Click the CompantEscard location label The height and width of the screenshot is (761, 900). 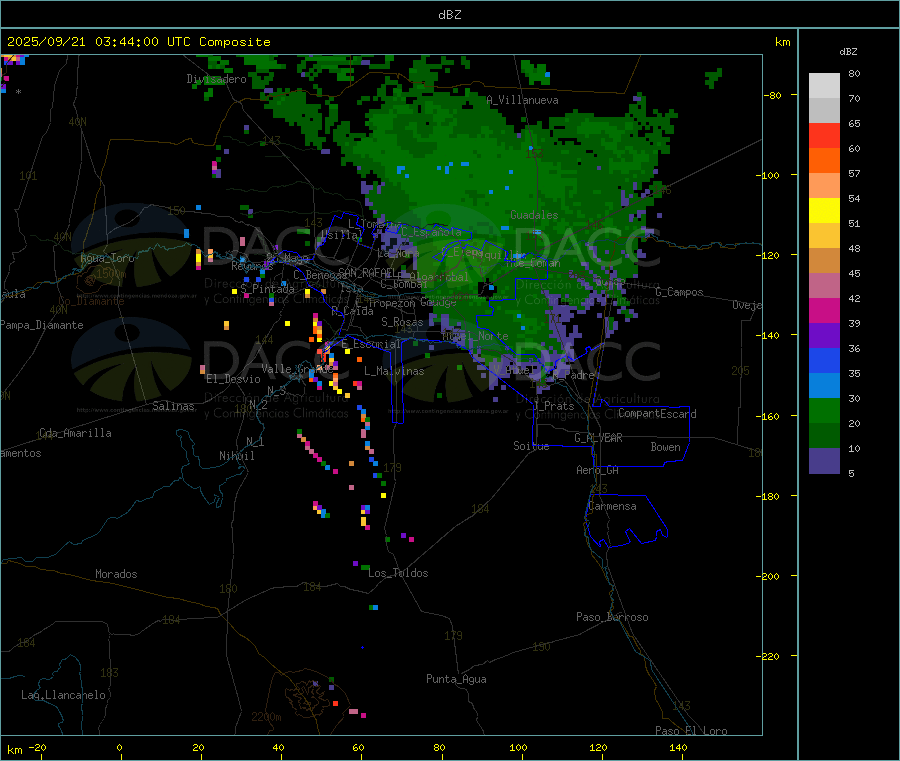pos(657,414)
